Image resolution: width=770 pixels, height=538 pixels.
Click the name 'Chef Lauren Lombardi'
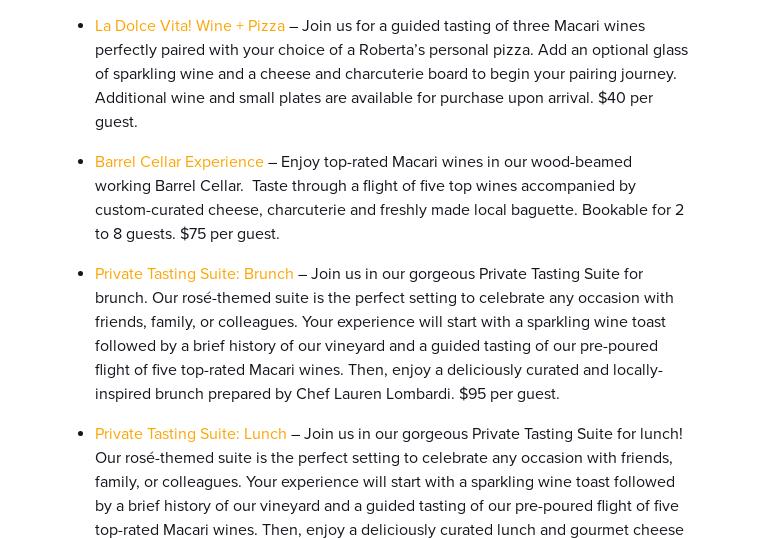pos(374,394)
